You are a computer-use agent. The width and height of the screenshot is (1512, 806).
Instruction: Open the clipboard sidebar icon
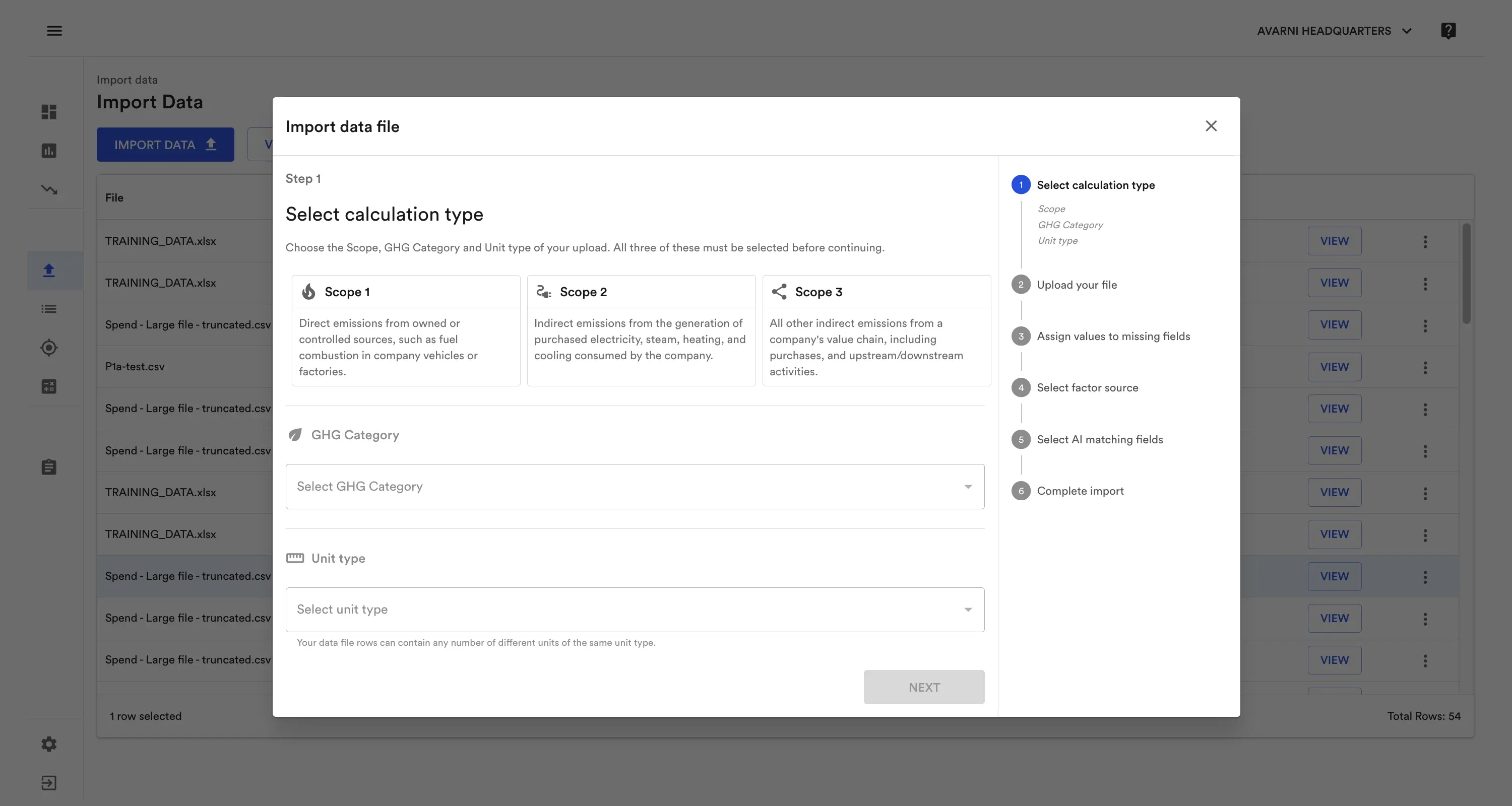[49, 467]
